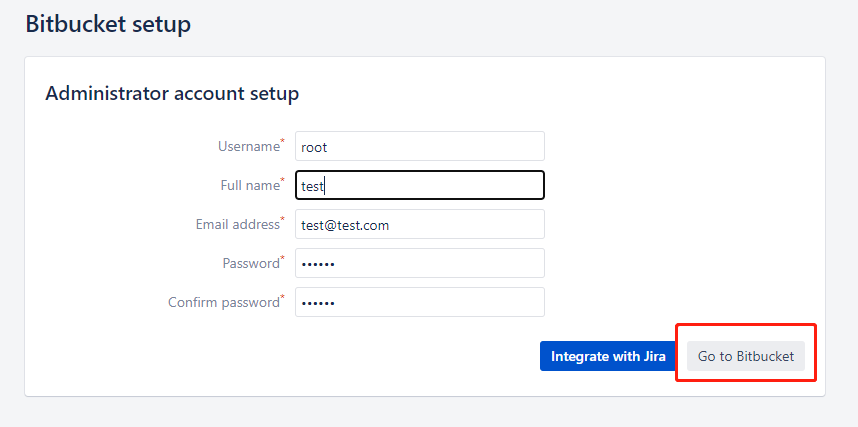
Task: Click Integrate with Jira button
Action: pyautogui.click(x=608, y=356)
